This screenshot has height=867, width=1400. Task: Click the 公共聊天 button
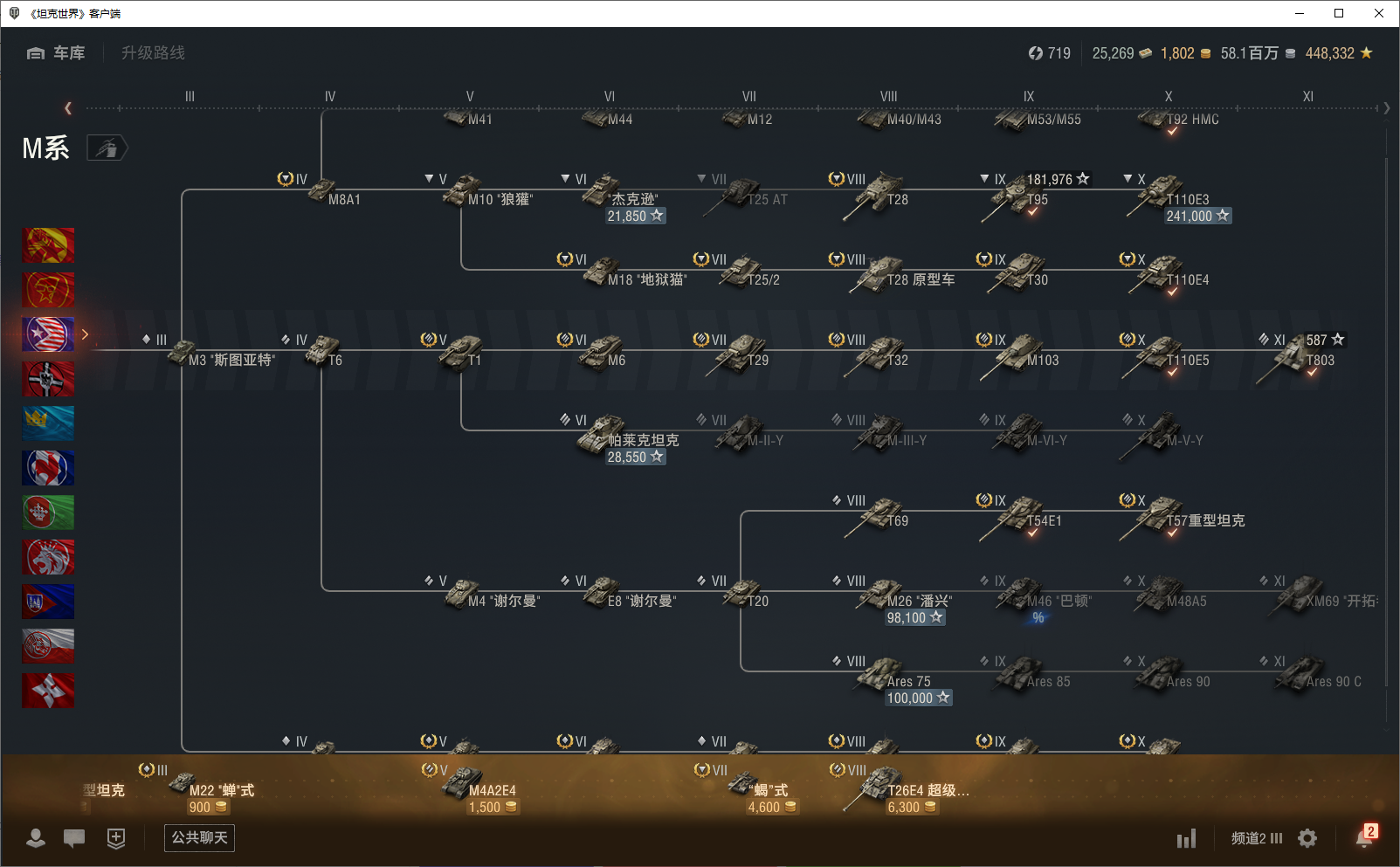point(199,838)
